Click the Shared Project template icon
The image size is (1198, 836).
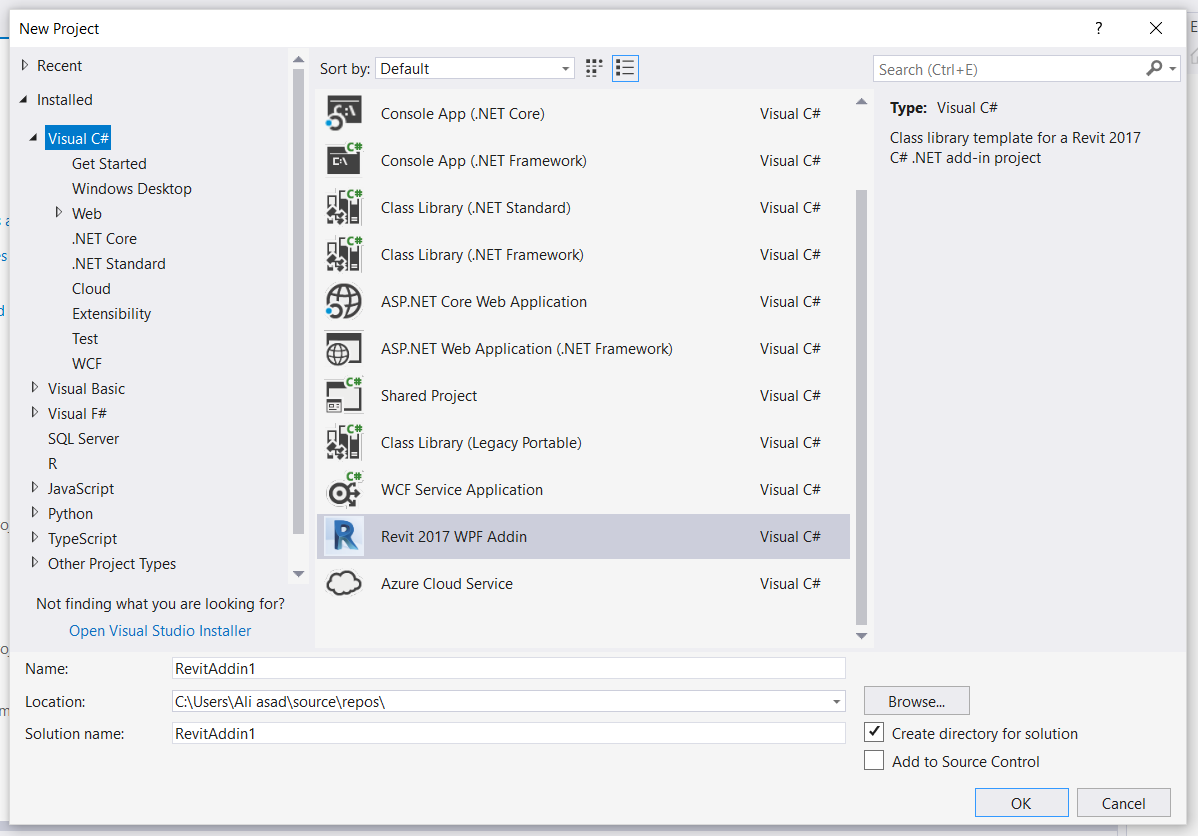pos(344,395)
